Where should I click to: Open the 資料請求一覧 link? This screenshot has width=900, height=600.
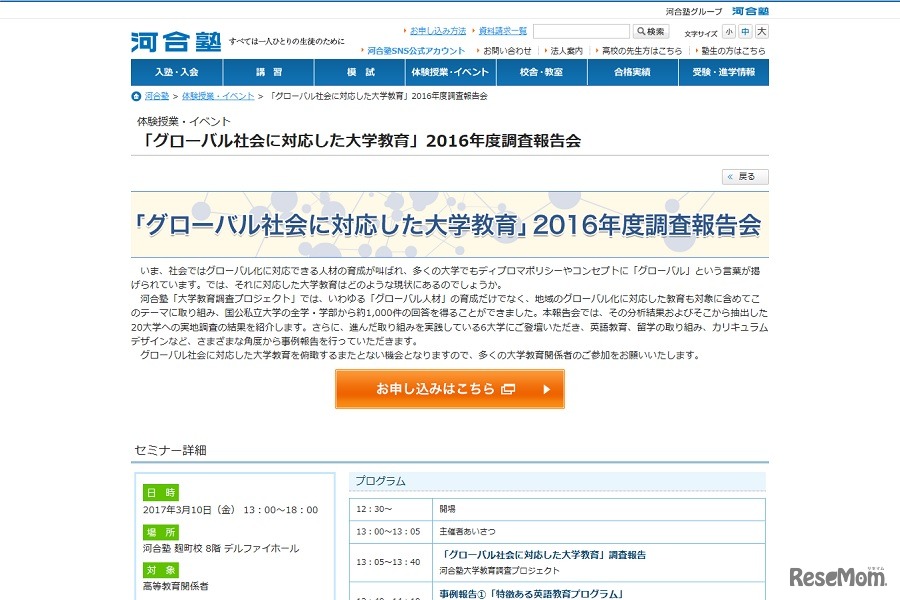click(x=503, y=31)
